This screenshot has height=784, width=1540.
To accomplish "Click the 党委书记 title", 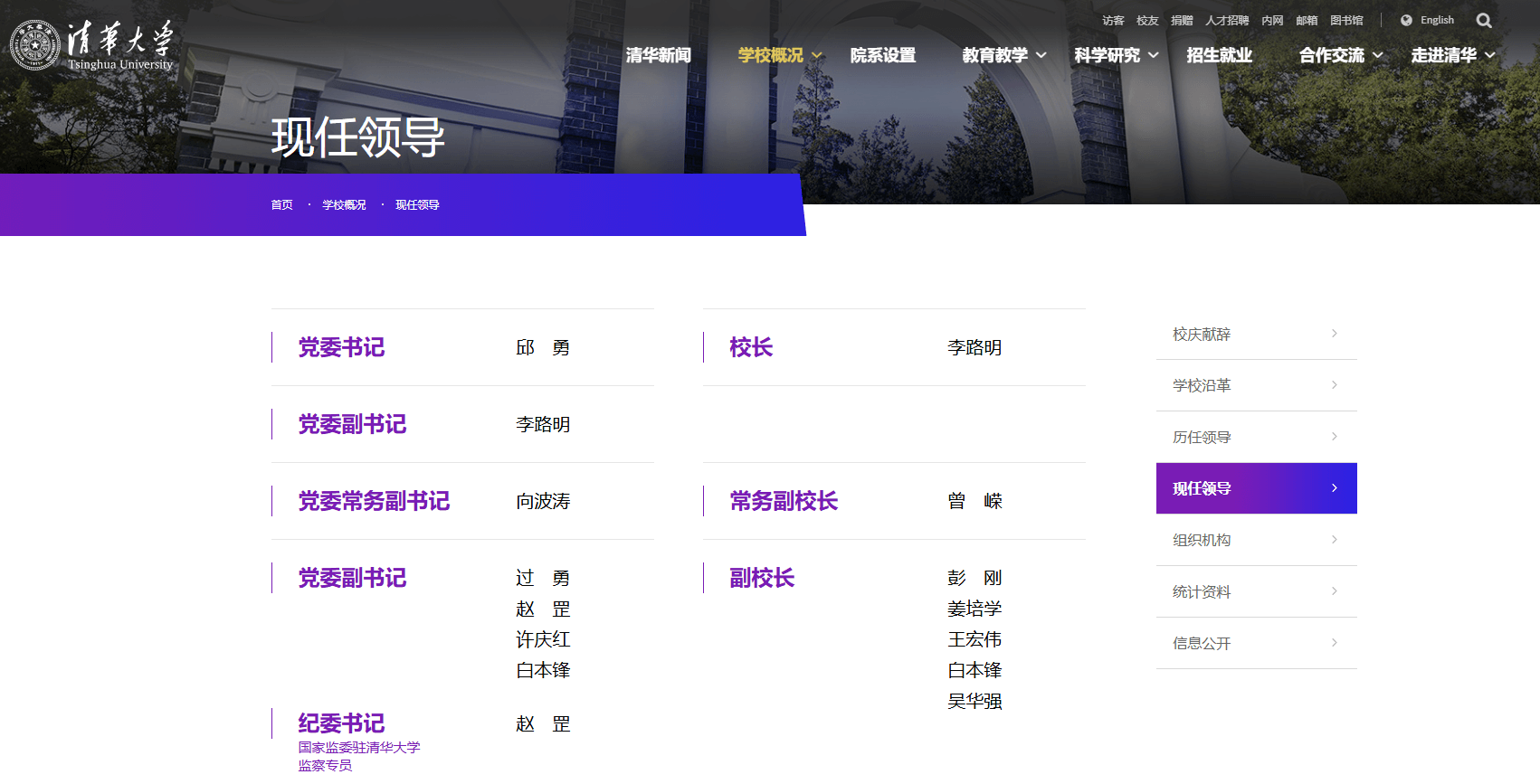I will click(341, 348).
